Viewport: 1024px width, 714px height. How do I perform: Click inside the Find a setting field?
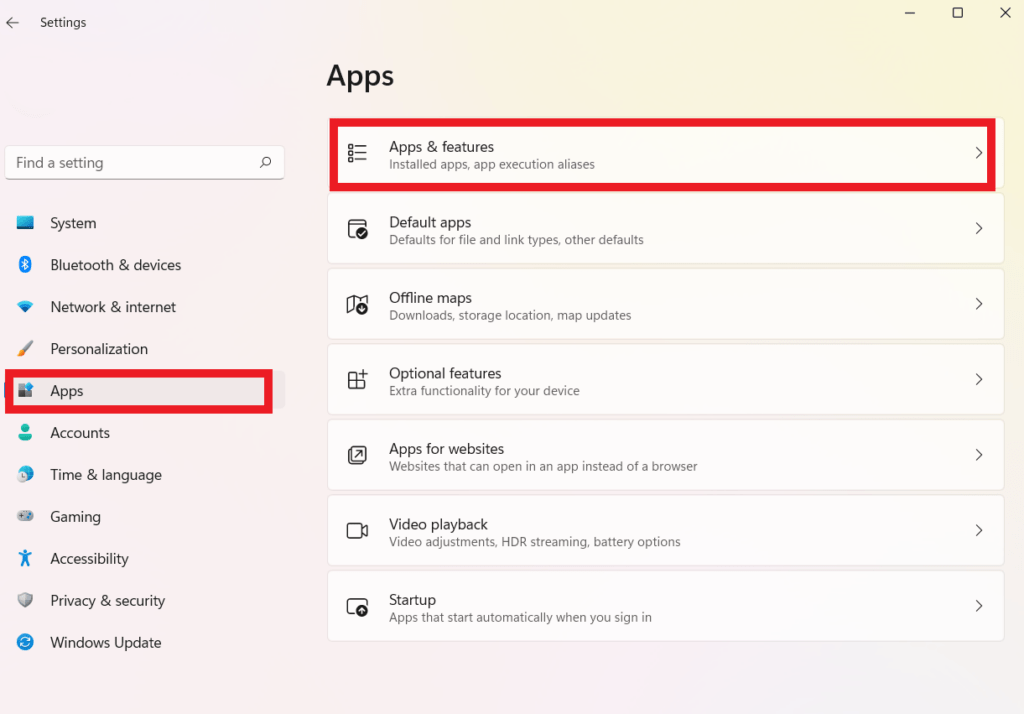point(130,162)
